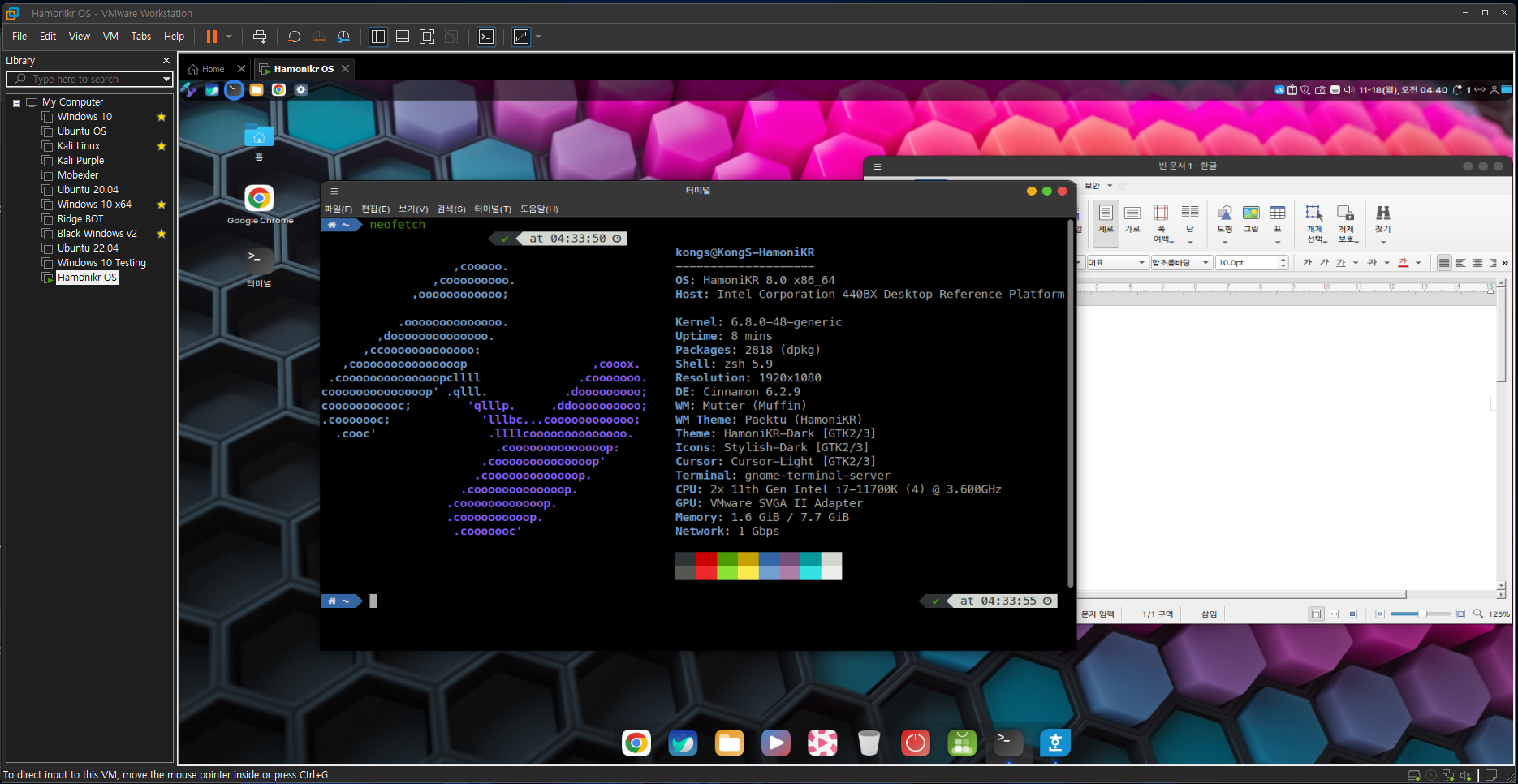The width and height of the screenshot is (1518, 784).
Task: Open the snapshot manager icon
Action: tap(344, 37)
